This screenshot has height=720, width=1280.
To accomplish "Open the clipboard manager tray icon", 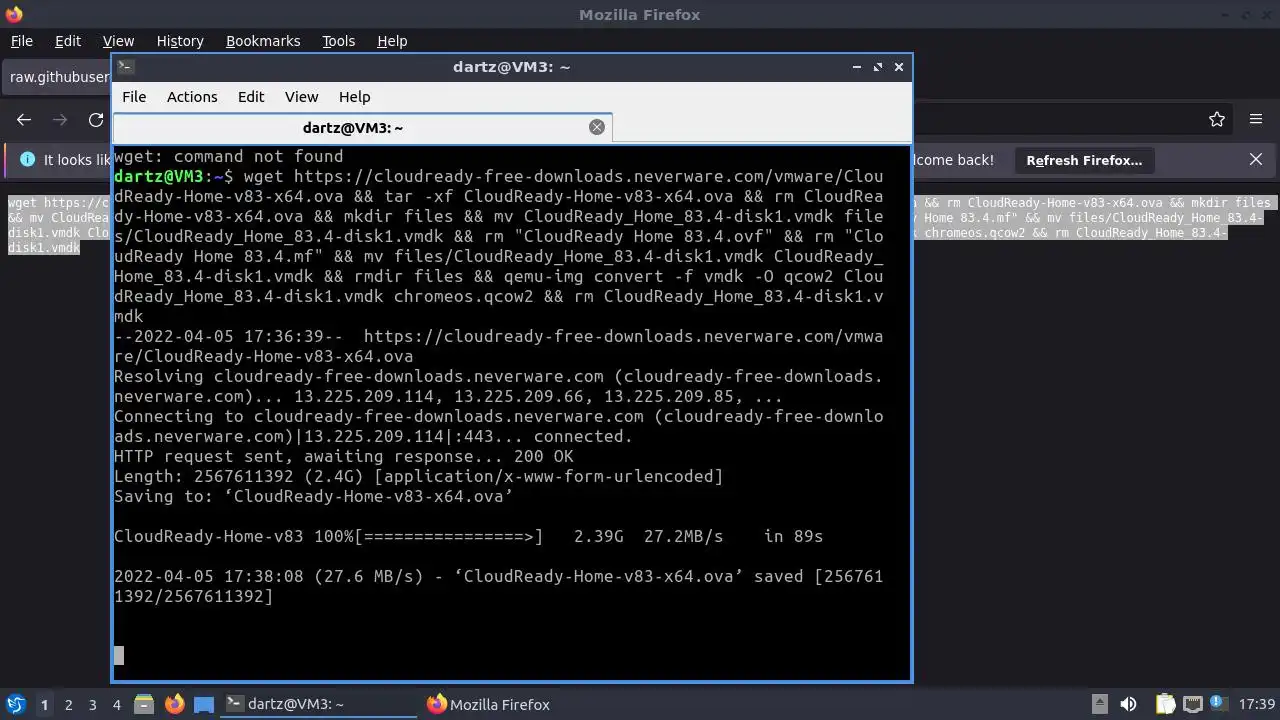I will click(x=1165, y=704).
